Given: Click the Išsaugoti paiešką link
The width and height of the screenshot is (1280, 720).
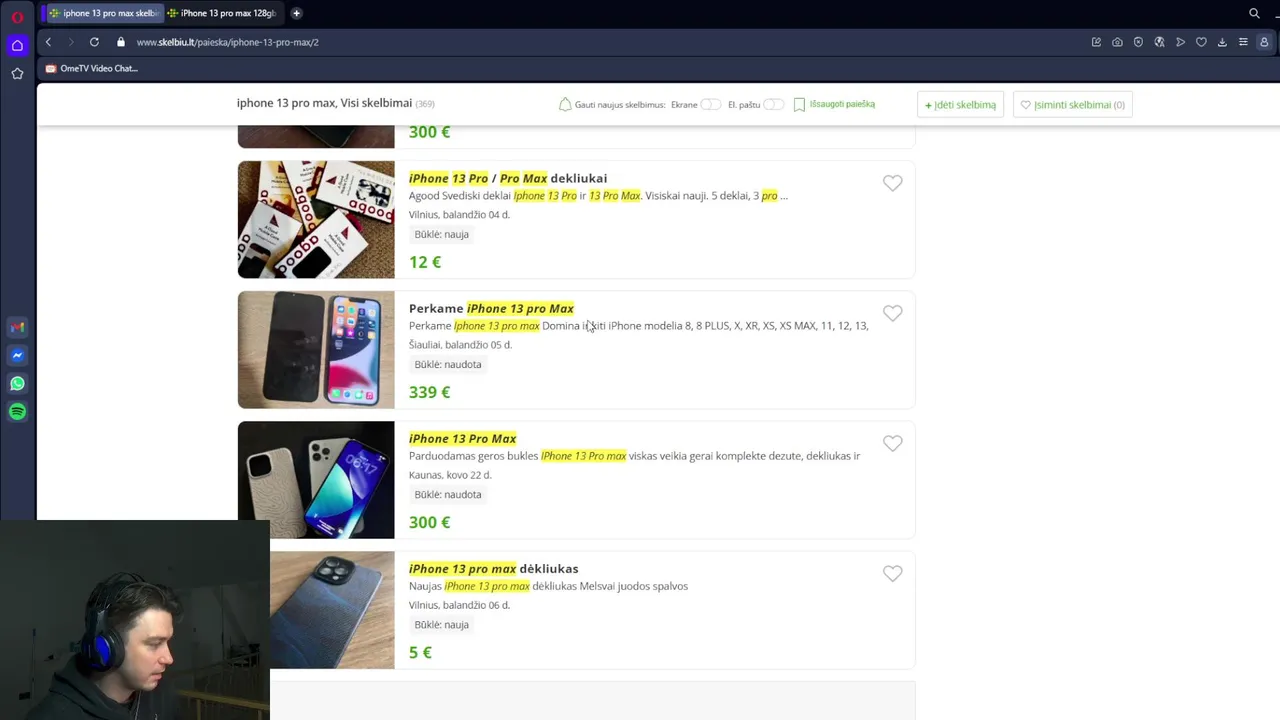Looking at the screenshot, I should (x=834, y=104).
